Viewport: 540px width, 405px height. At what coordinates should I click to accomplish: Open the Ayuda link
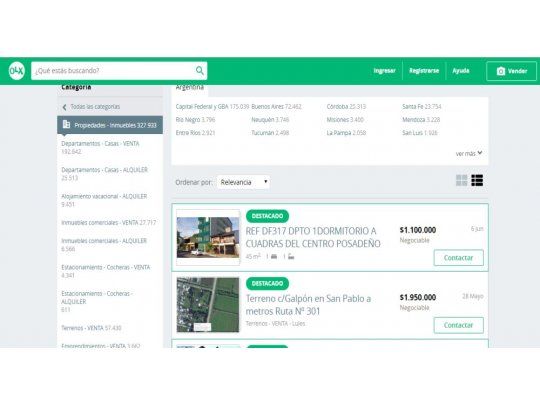tap(461, 71)
